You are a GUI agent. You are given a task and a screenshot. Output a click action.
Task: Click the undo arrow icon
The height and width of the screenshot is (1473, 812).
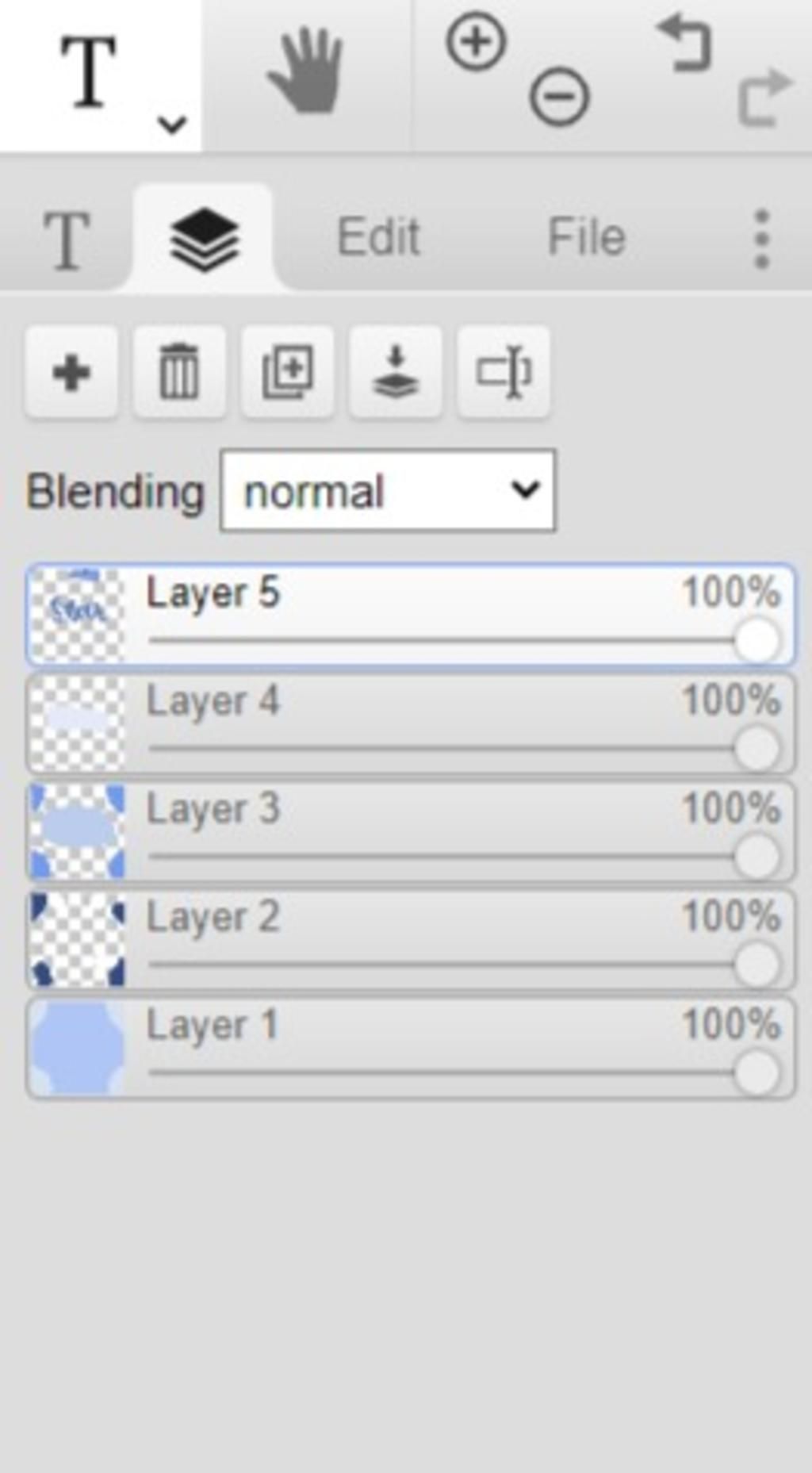(684, 44)
